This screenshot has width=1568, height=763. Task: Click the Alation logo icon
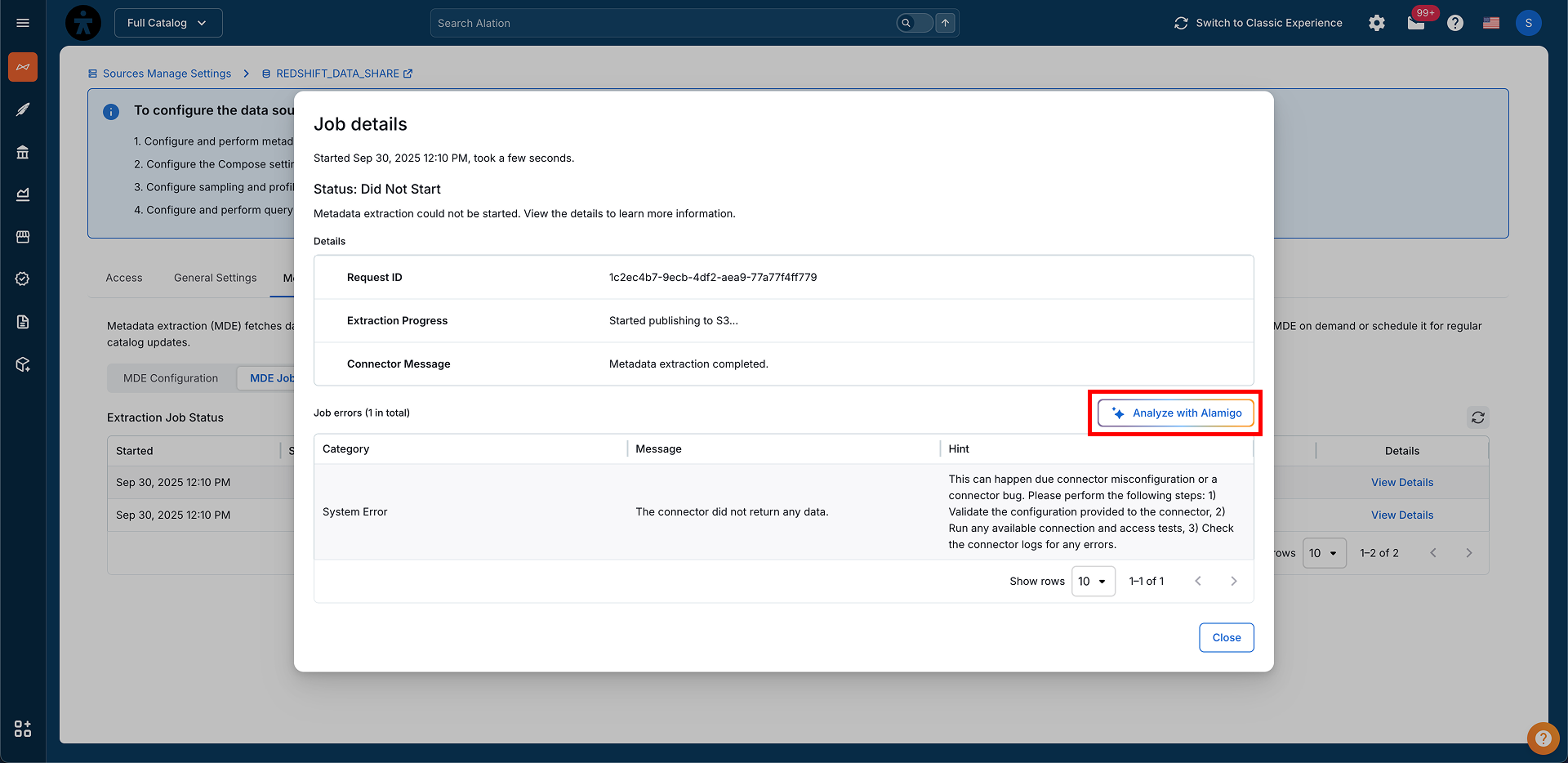(83, 23)
